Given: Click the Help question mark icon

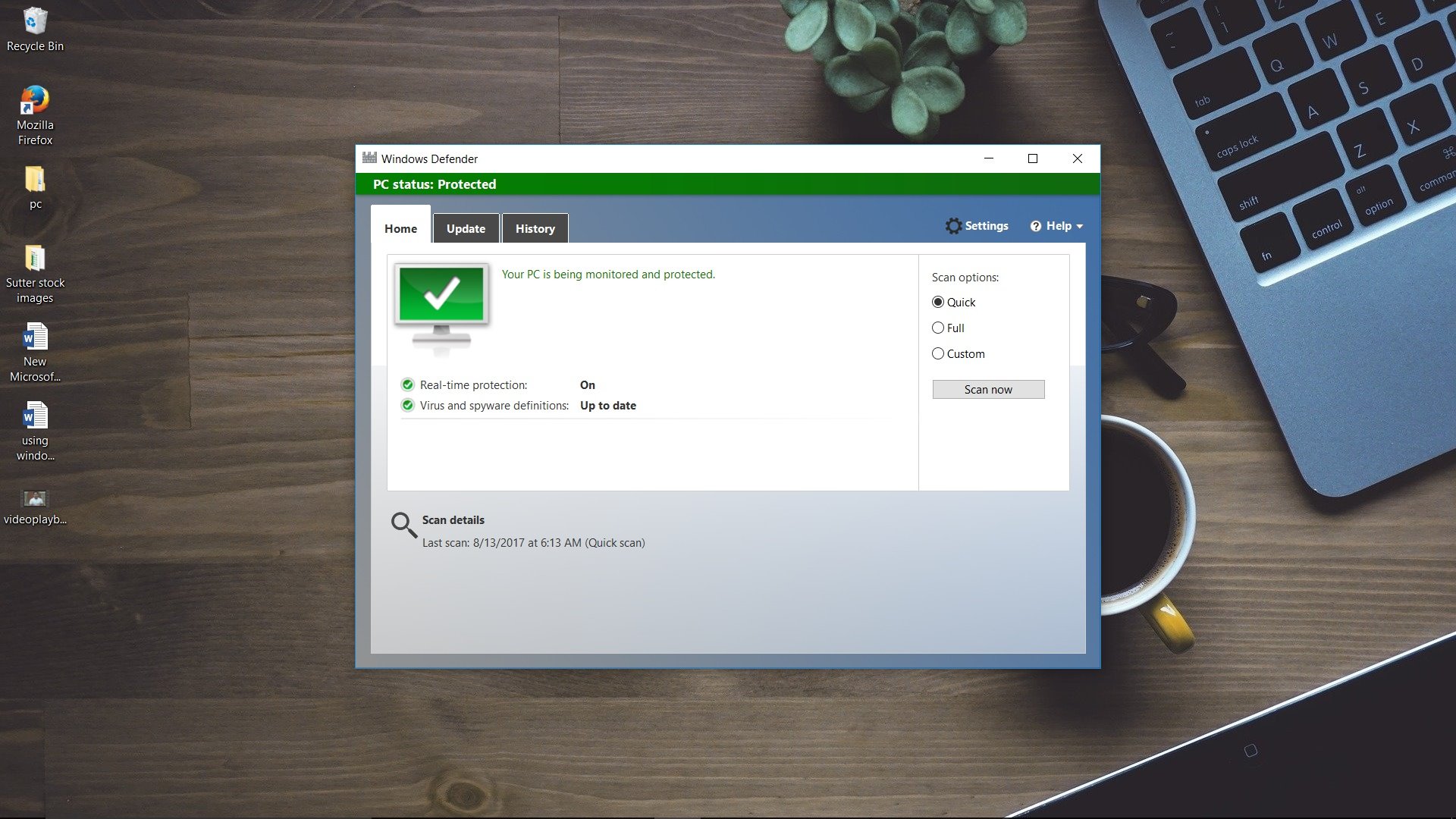Looking at the screenshot, I should 1035,225.
